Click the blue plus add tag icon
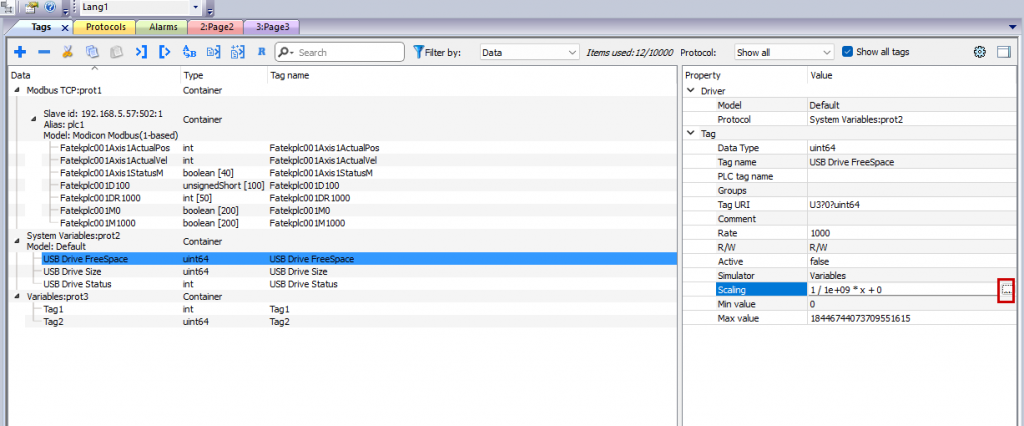The width and height of the screenshot is (1024, 426). click(19, 52)
